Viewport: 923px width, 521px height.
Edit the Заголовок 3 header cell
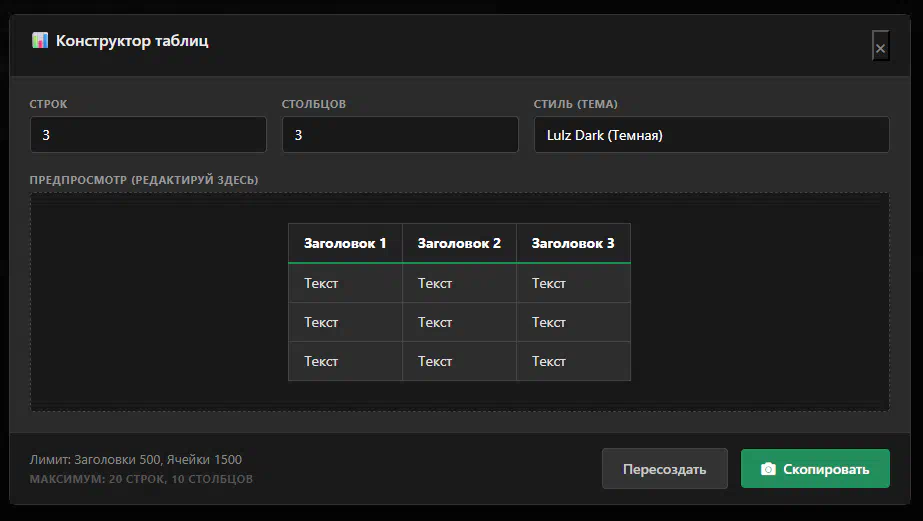tap(573, 243)
